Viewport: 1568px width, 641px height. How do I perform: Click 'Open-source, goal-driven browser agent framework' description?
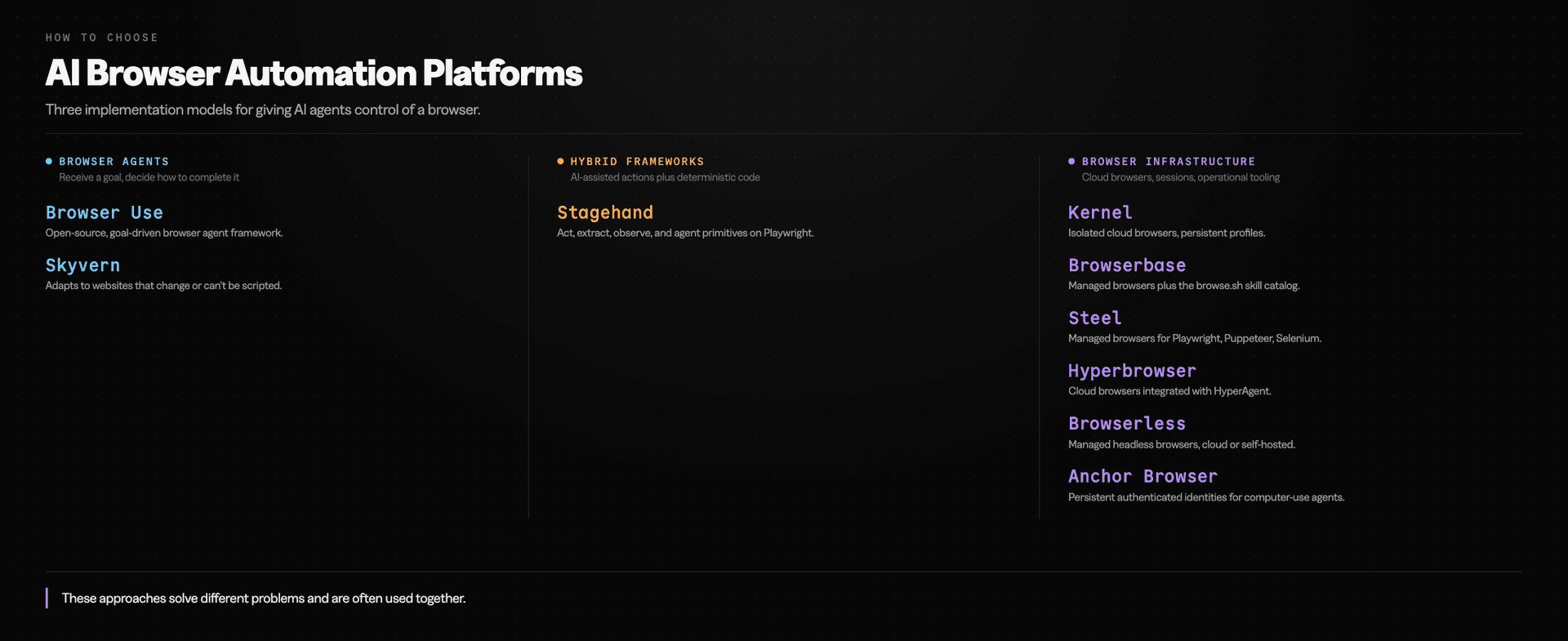pos(164,233)
